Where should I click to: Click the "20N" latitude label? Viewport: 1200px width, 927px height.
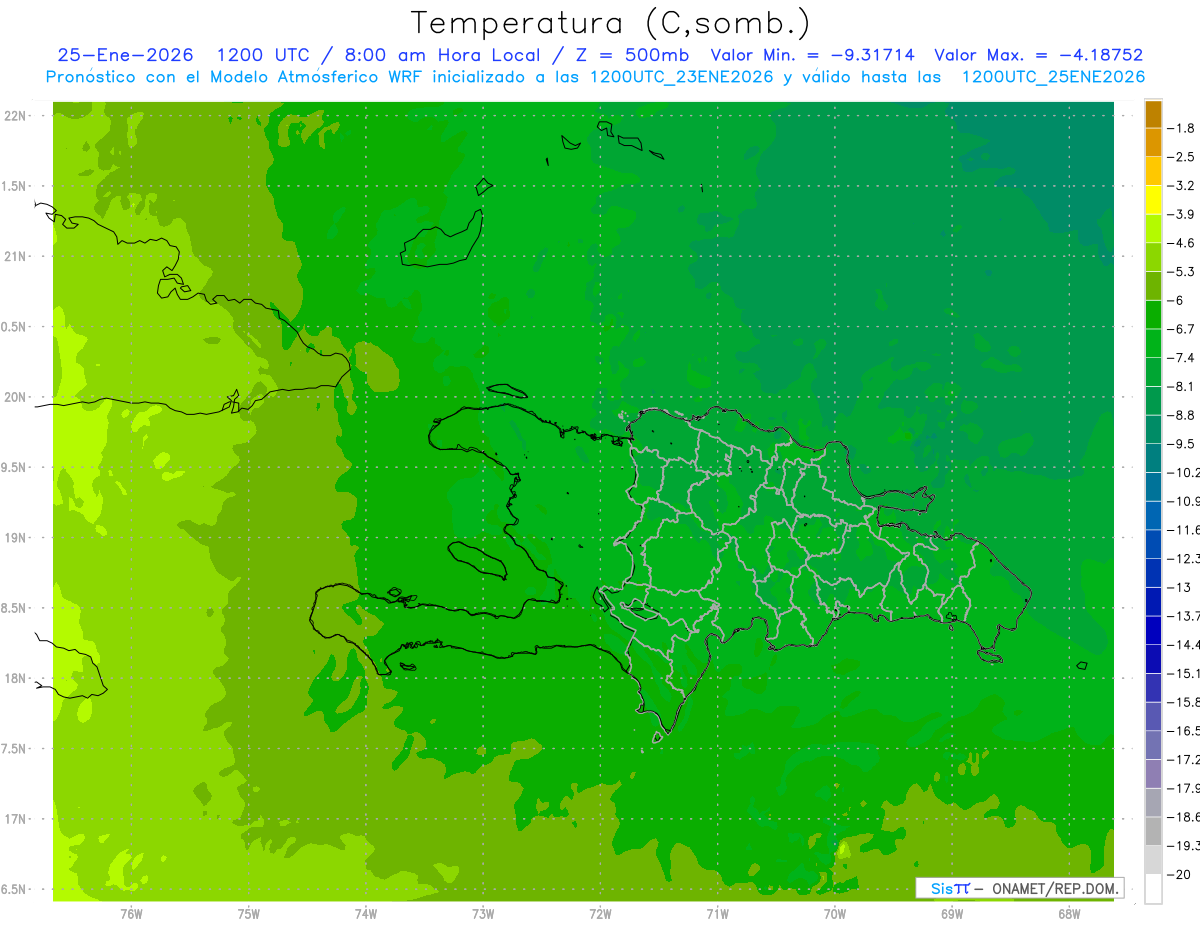15,397
